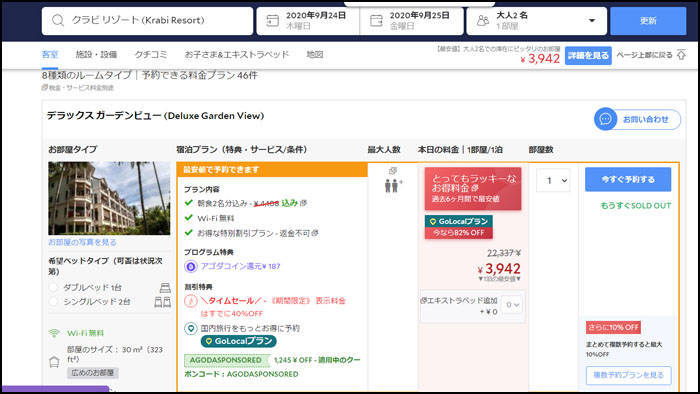Viewport: 700px width, 394px height.
Task: Switch to the クチコミ tab
Action: click(151, 54)
